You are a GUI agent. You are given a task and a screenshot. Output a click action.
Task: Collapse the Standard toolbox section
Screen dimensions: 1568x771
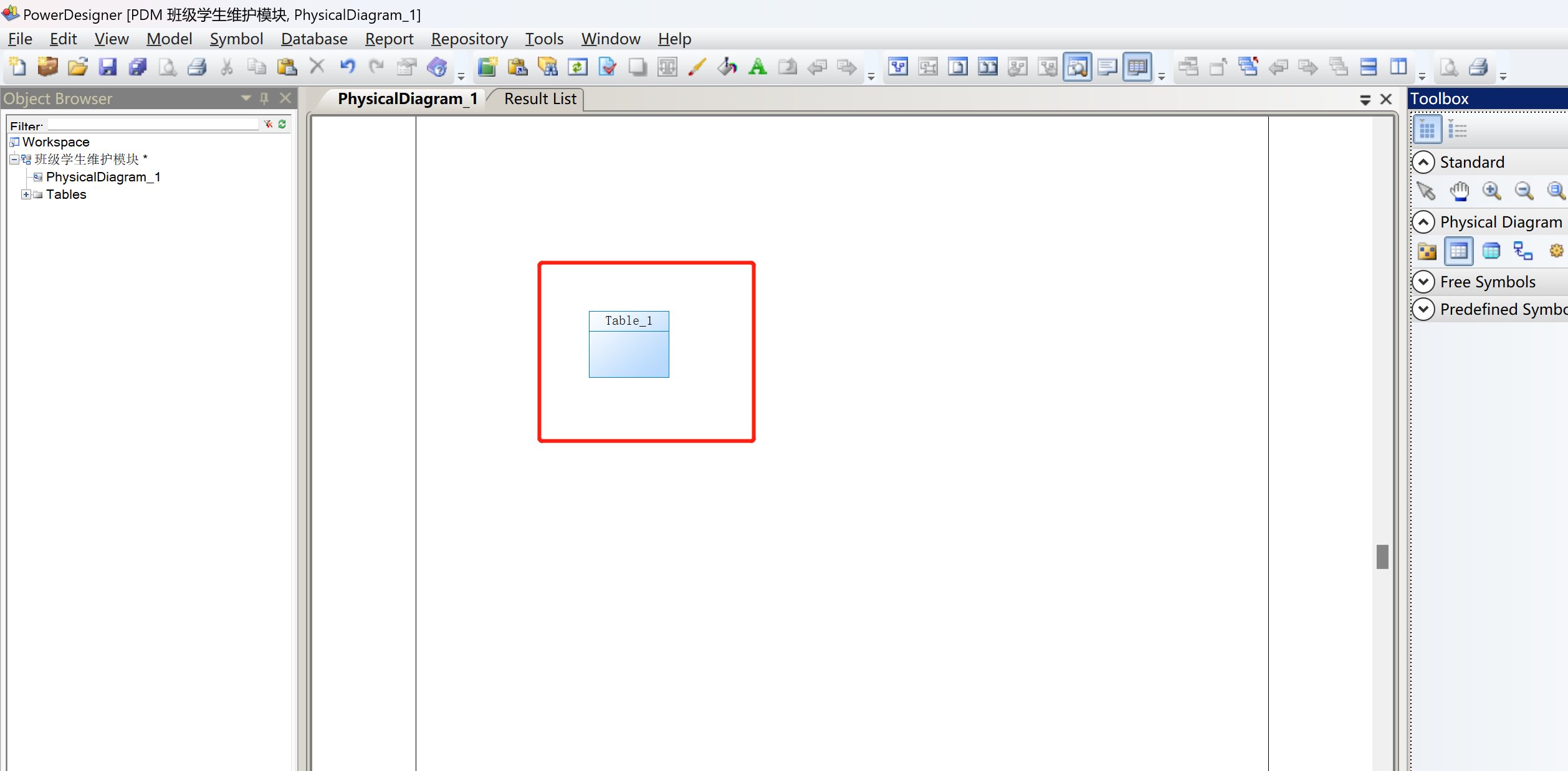pyautogui.click(x=1423, y=162)
